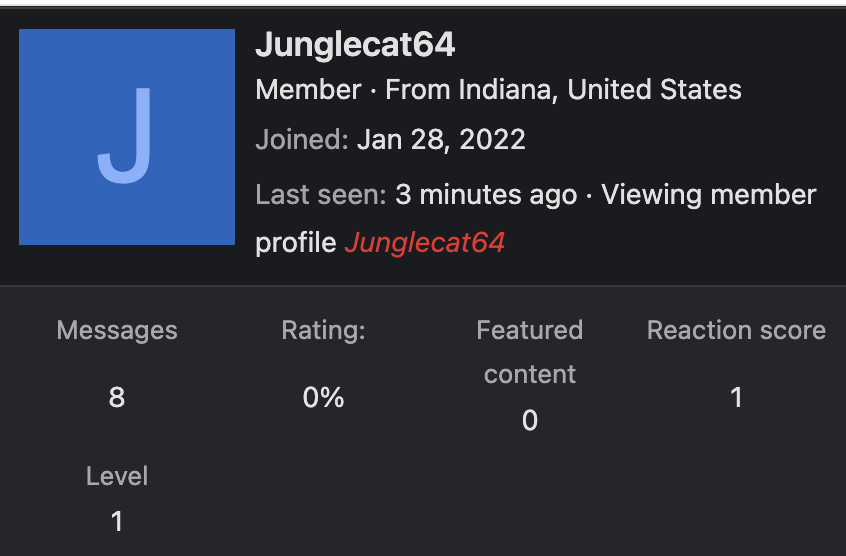Screen dimensions: 846x556
Task: Click the blue J avatar image
Action: [x=127, y=137]
